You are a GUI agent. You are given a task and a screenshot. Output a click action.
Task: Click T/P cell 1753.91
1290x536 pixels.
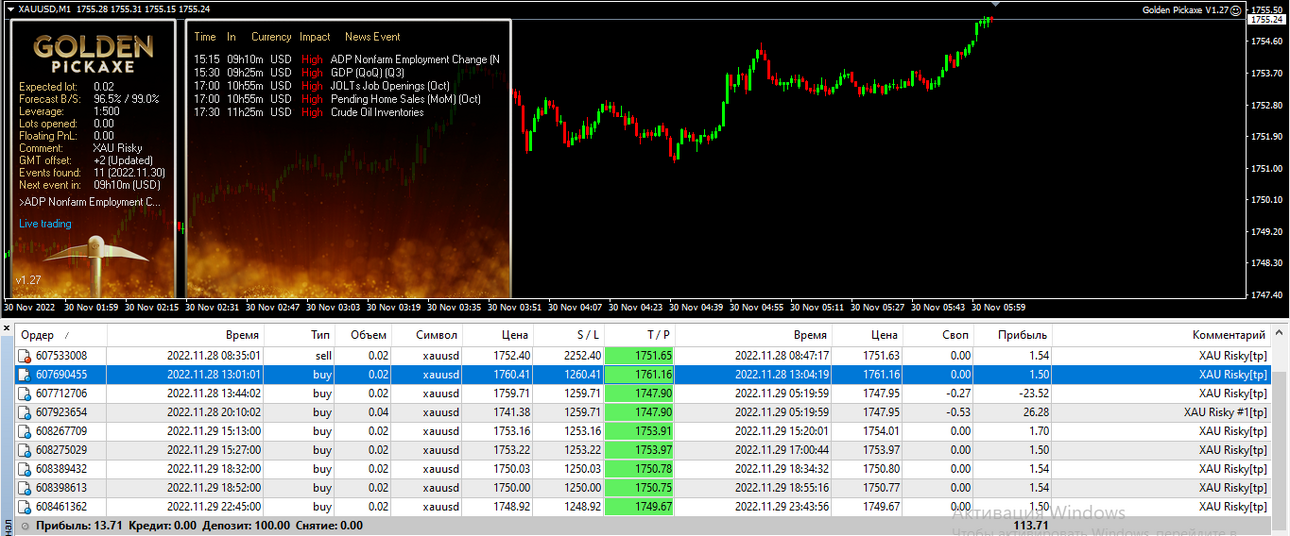click(x=641, y=431)
